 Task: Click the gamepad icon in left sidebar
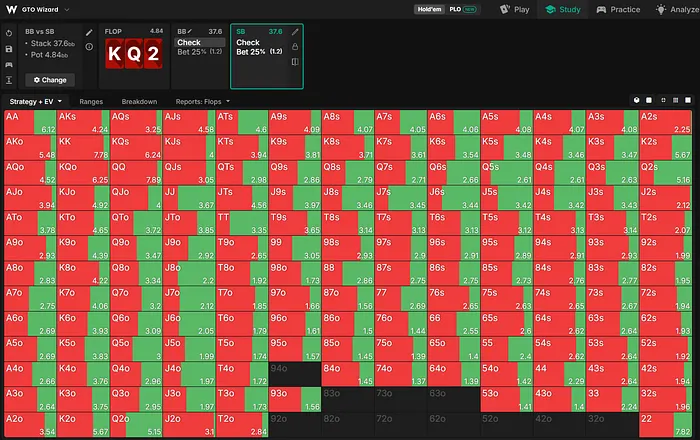(x=9, y=65)
